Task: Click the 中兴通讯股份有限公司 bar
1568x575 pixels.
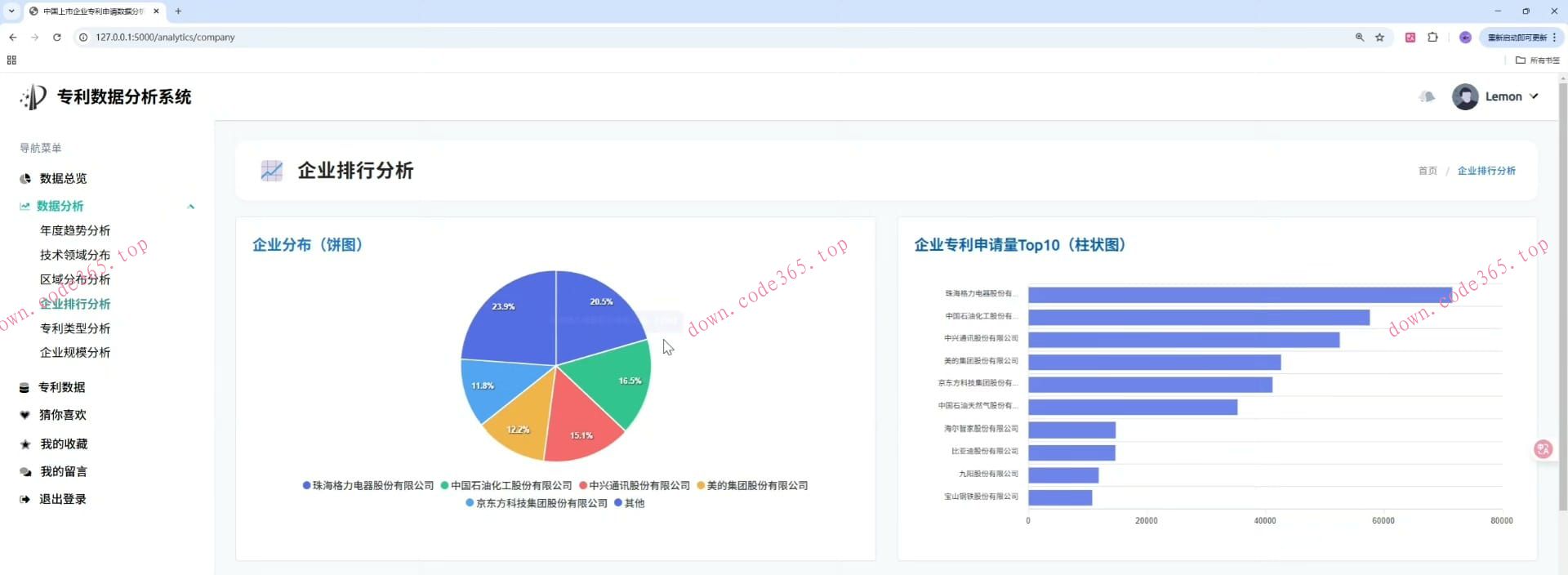Action: click(1183, 340)
